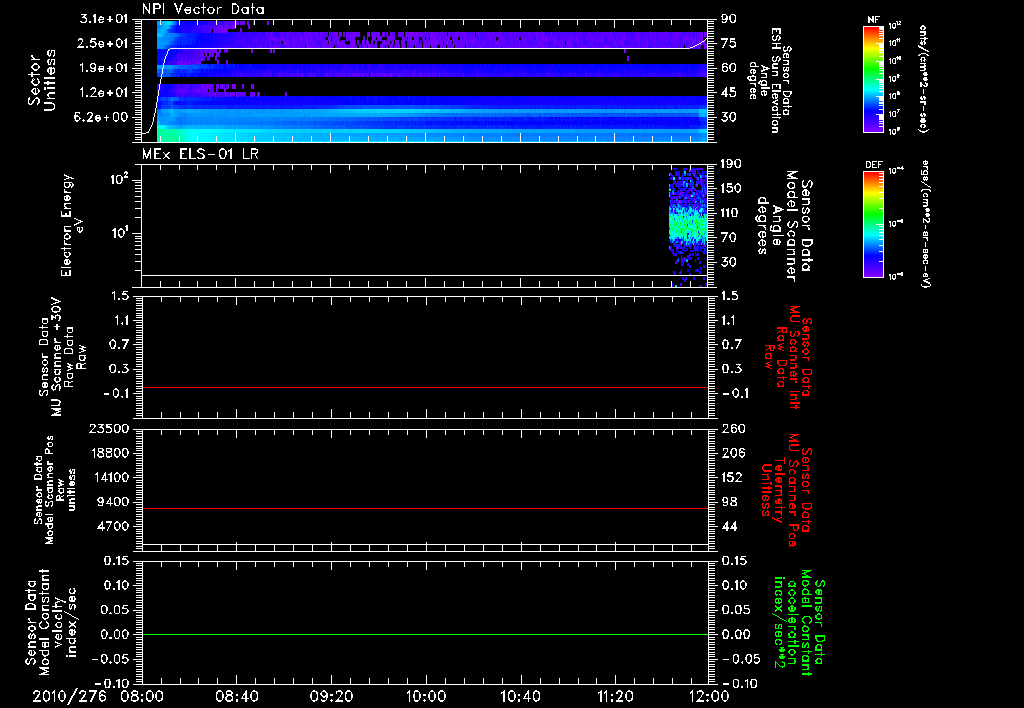Click the '6.2e+00' sector tick label
This screenshot has width=1024, height=708.
103,118
